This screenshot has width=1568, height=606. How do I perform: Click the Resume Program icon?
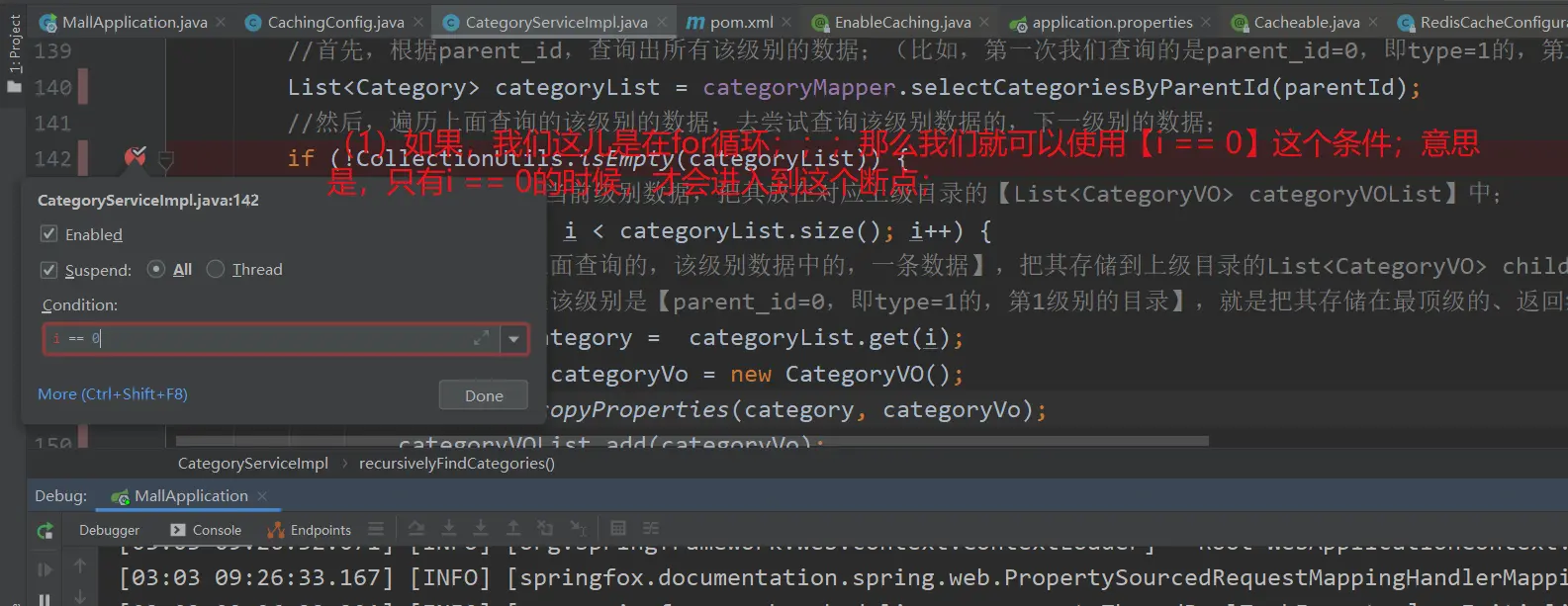pyautogui.click(x=45, y=569)
